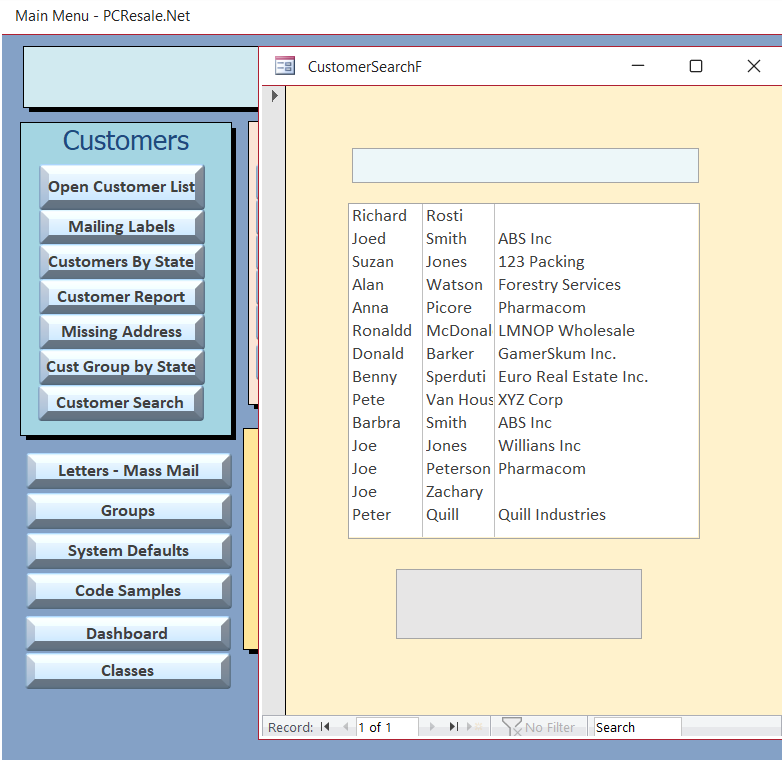This screenshot has width=782, height=760.
Task: Maximize the CustomerSearchF window
Action: (696, 66)
